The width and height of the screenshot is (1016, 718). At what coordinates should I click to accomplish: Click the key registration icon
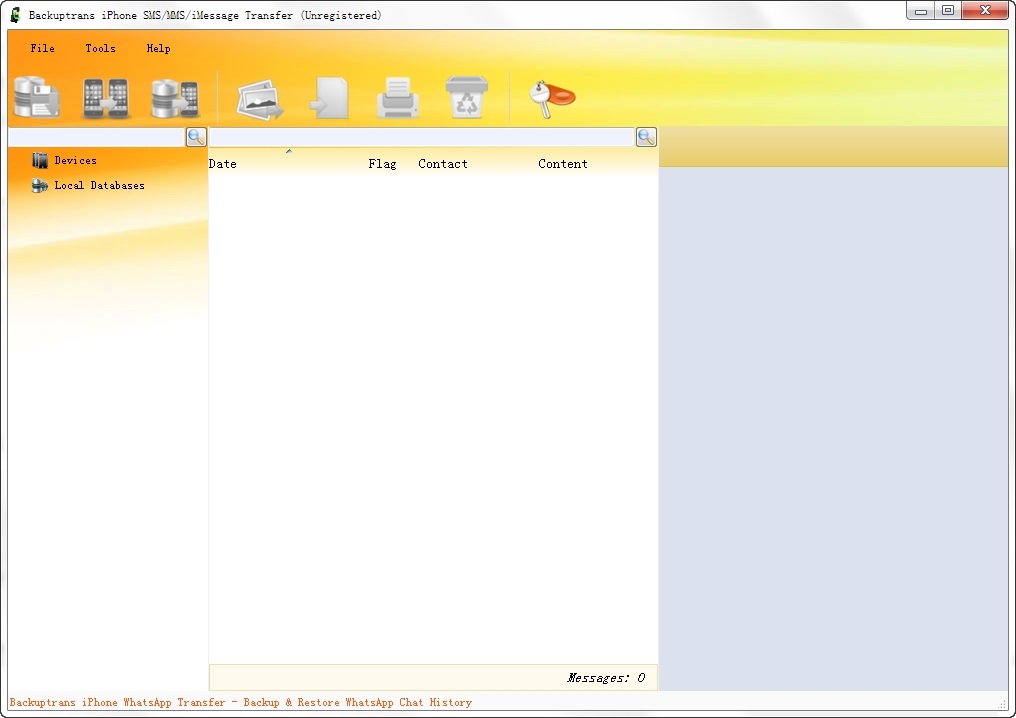[x=552, y=98]
